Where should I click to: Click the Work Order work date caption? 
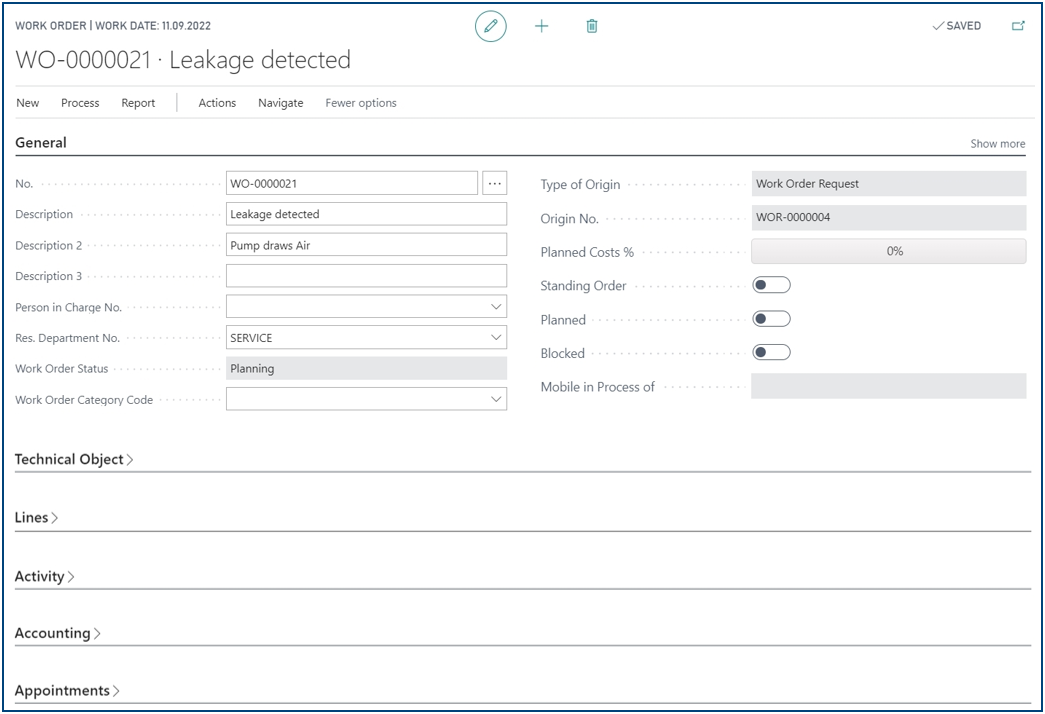point(113,26)
